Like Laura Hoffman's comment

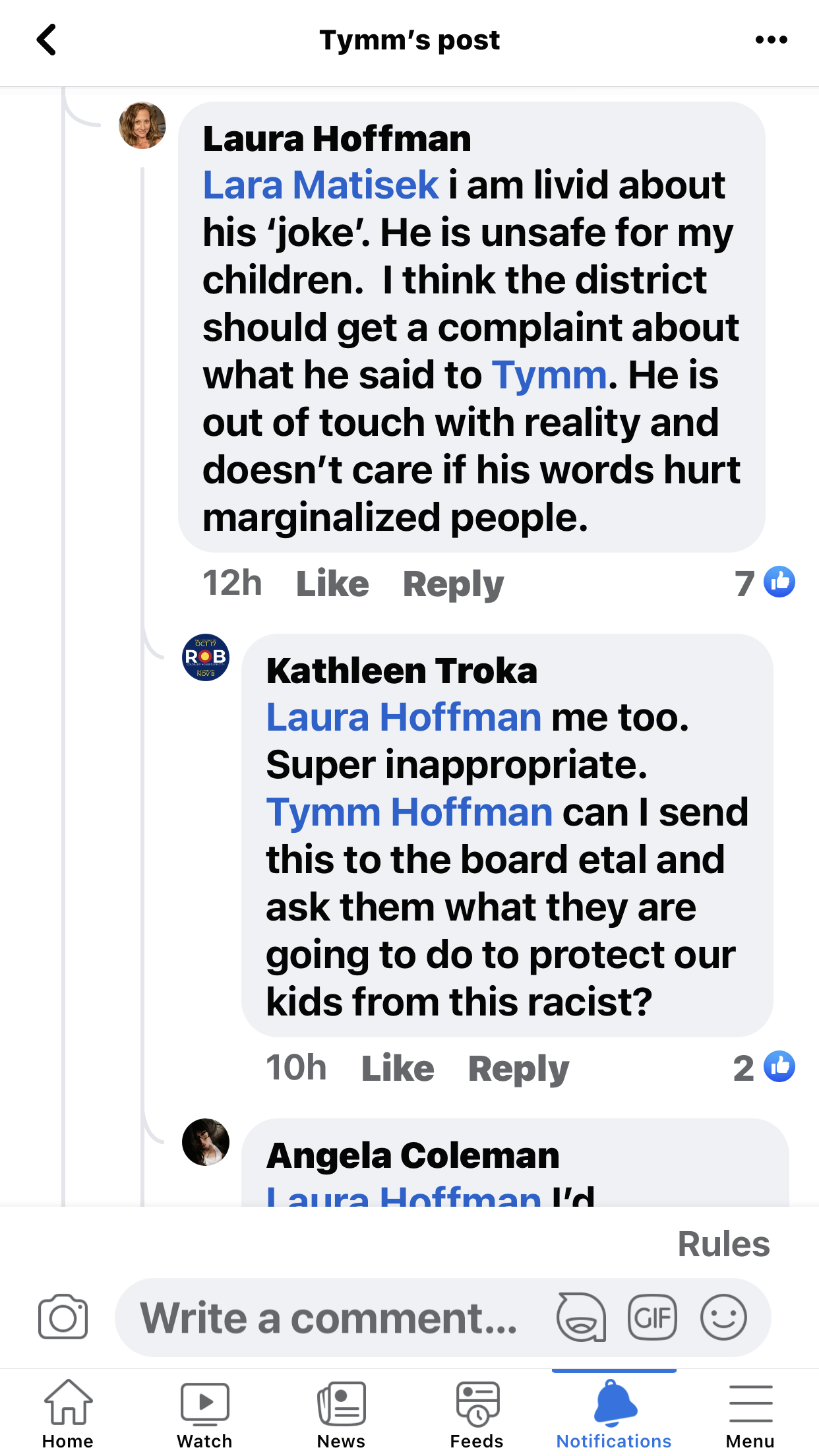coord(332,584)
